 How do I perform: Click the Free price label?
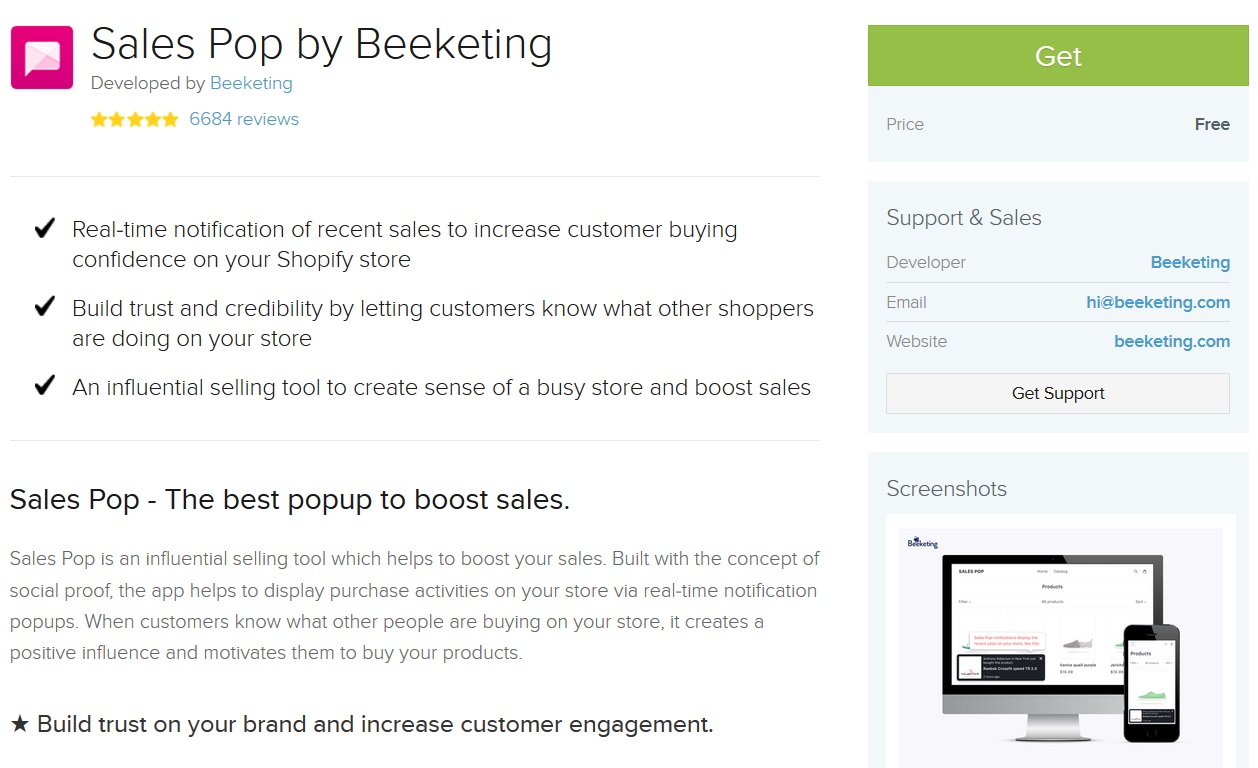click(x=1212, y=124)
